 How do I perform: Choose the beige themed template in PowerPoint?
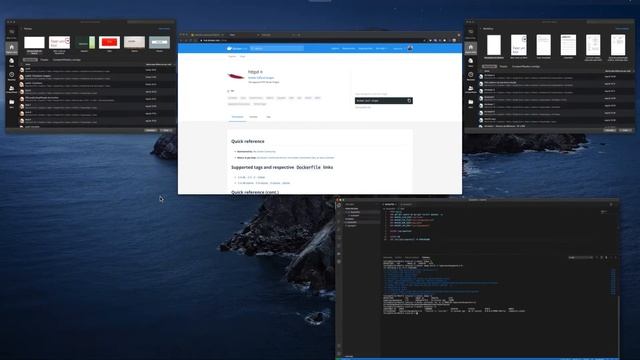(x=134, y=42)
